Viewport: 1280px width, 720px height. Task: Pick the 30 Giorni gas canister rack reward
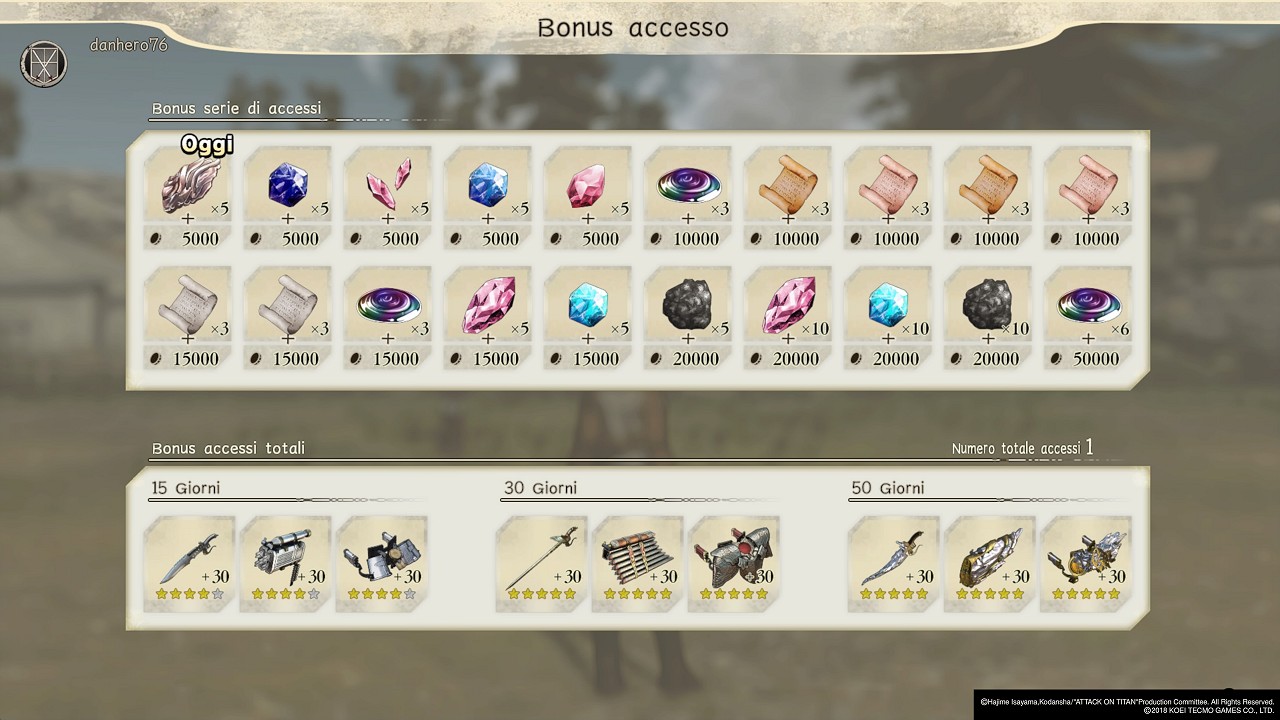point(637,560)
